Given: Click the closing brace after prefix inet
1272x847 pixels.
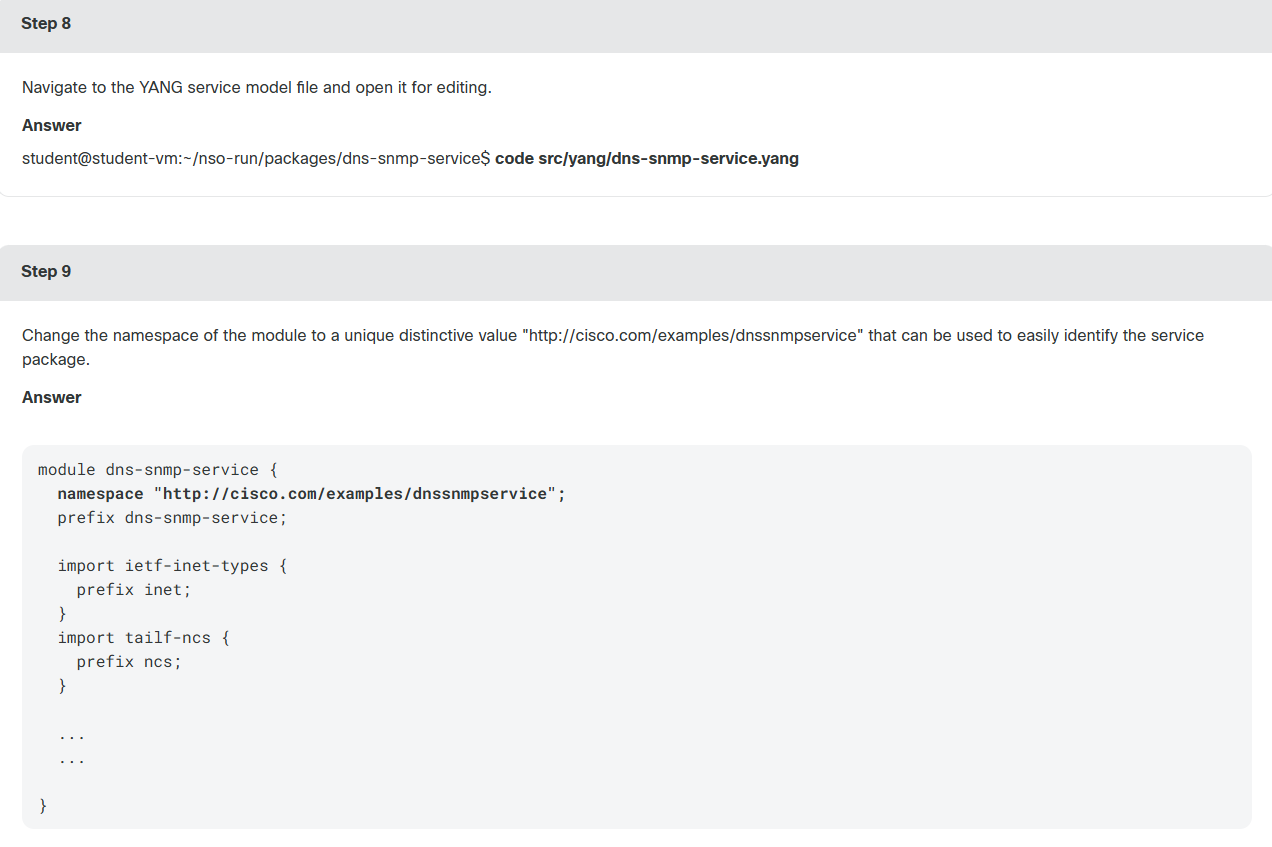Looking at the screenshot, I should [x=62, y=614].
